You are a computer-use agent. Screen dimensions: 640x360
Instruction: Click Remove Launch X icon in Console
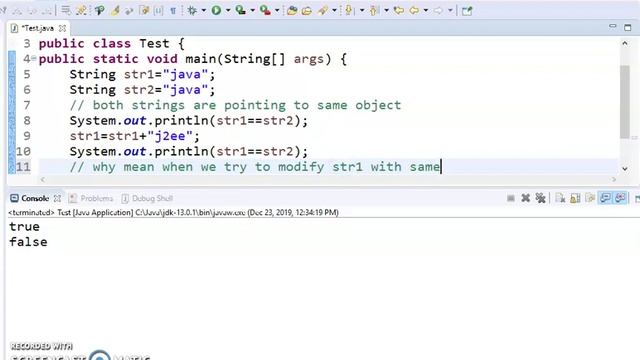pyautogui.click(x=526, y=198)
